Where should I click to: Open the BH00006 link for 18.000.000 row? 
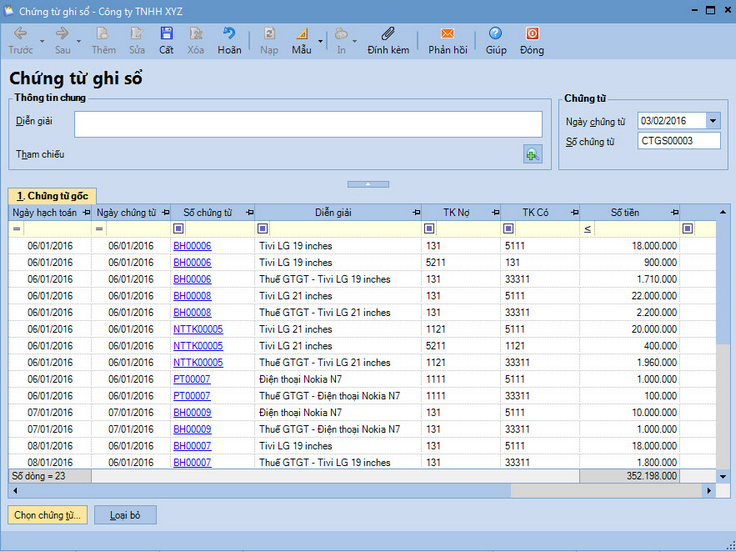coord(192,246)
